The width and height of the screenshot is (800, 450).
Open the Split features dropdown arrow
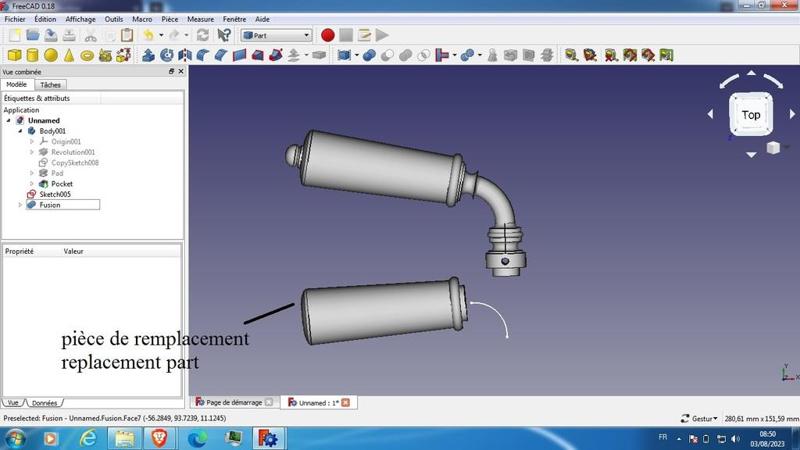coord(480,55)
